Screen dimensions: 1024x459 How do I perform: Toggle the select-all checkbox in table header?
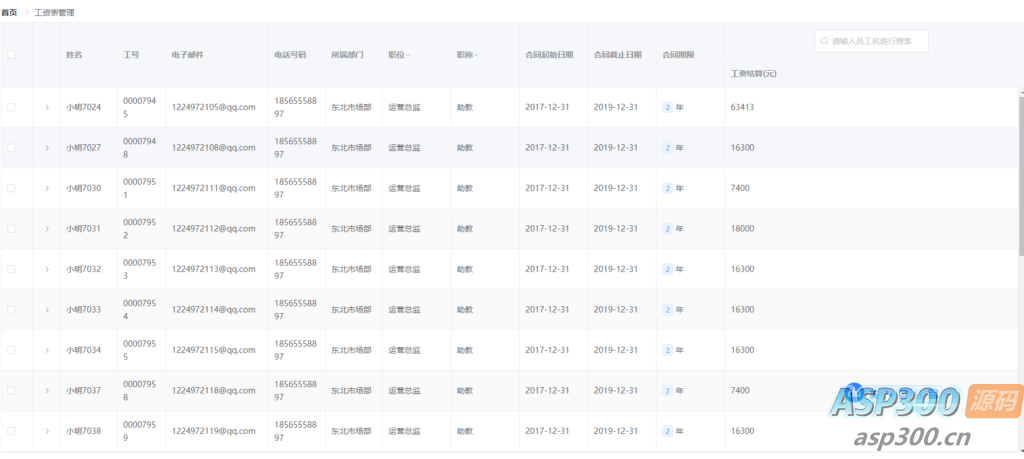click(x=12, y=55)
